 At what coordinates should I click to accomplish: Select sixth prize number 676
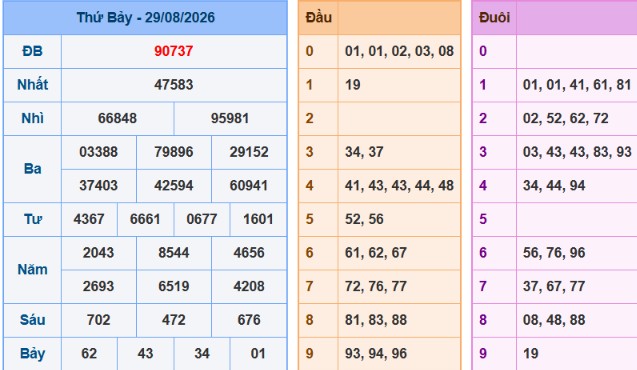[x=249, y=320]
